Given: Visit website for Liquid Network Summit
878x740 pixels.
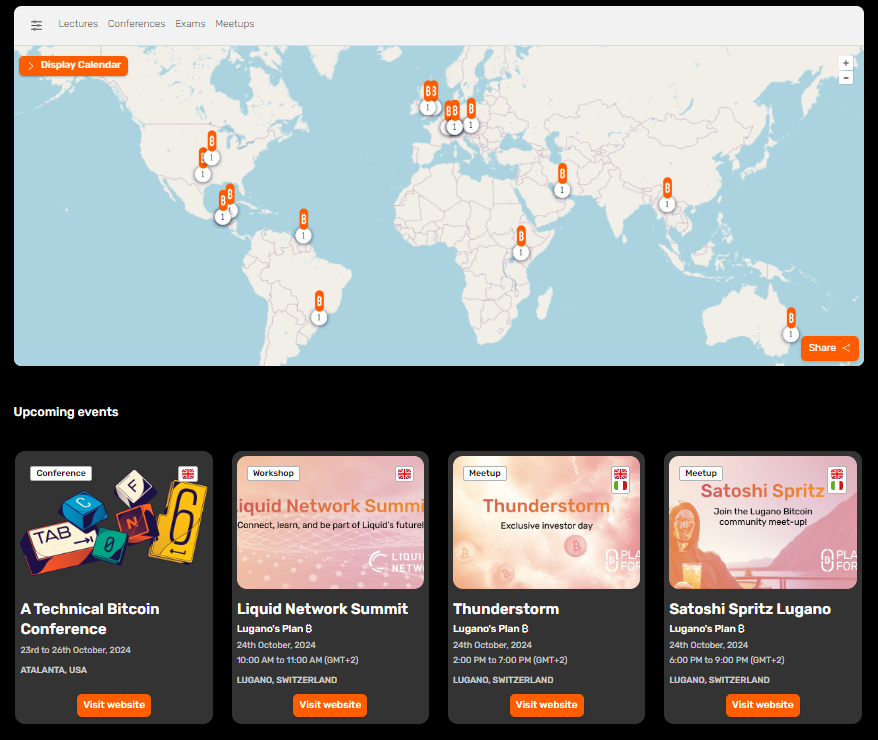Looking at the screenshot, I should [330, 705].
